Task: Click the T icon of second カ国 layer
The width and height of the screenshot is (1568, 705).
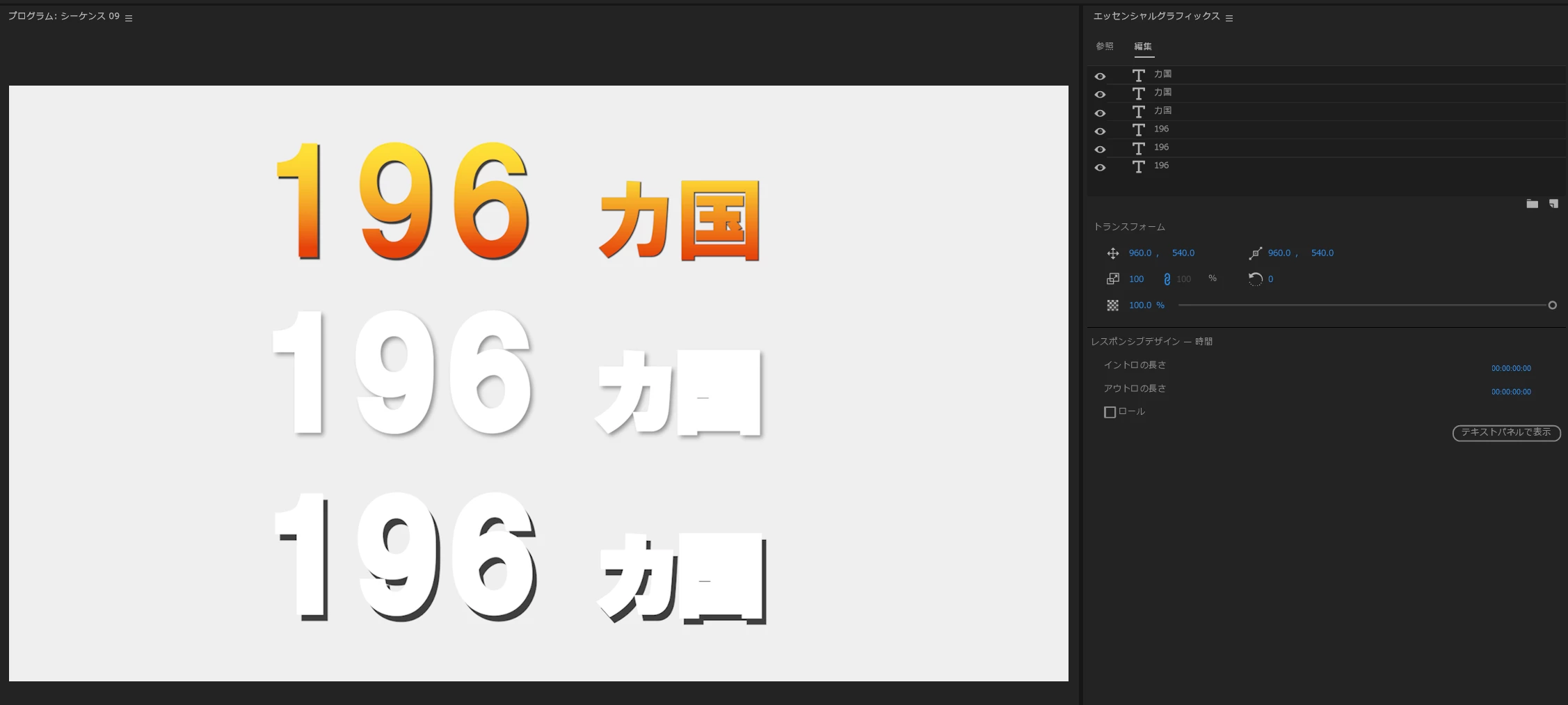Action: pos(1138,93)
